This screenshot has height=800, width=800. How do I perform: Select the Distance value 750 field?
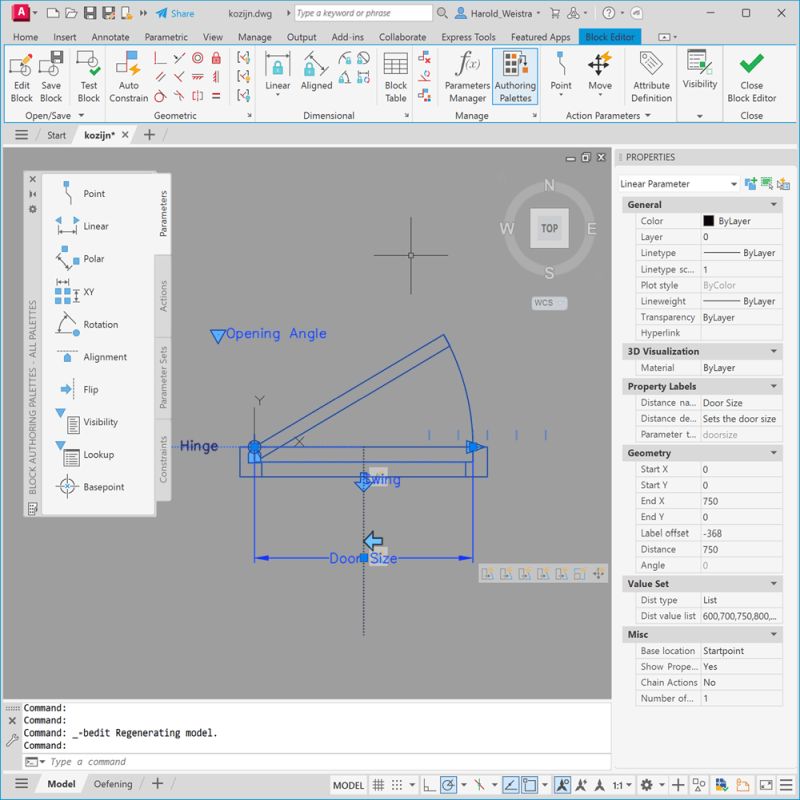pos(741,549)
